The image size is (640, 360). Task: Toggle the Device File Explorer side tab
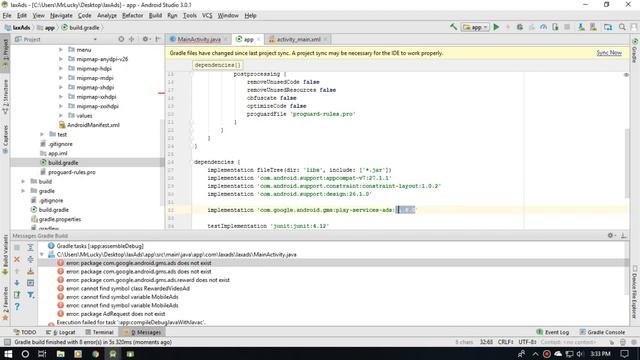[634, 293]
